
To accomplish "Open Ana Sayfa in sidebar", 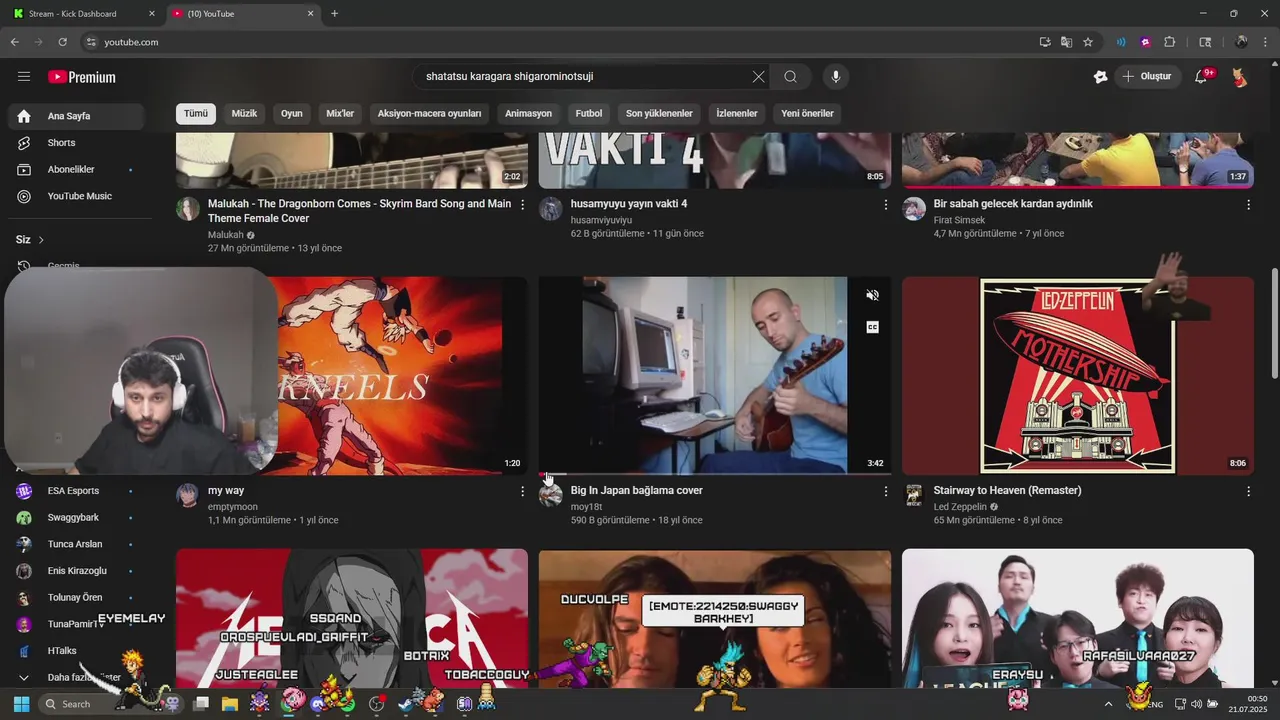I will tap(75, 116).
